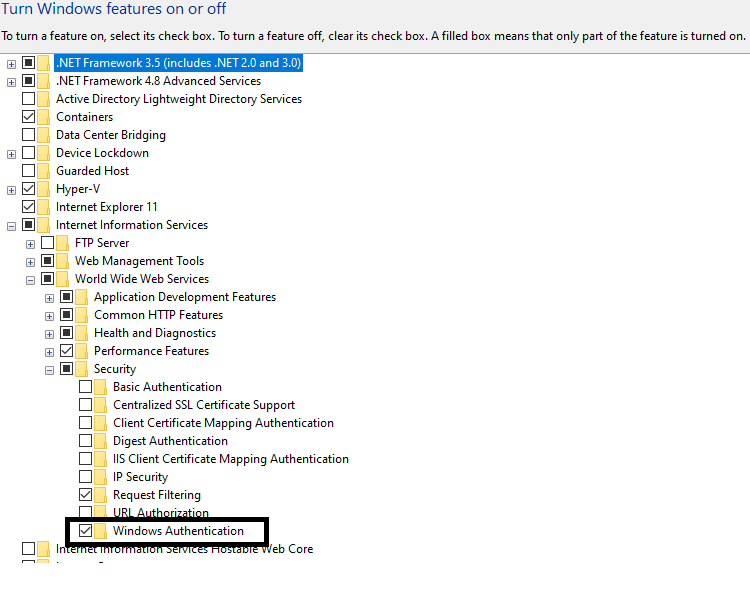
Task: Click the Data Center Bridging folder icon
Action: [x=44, y=135]
